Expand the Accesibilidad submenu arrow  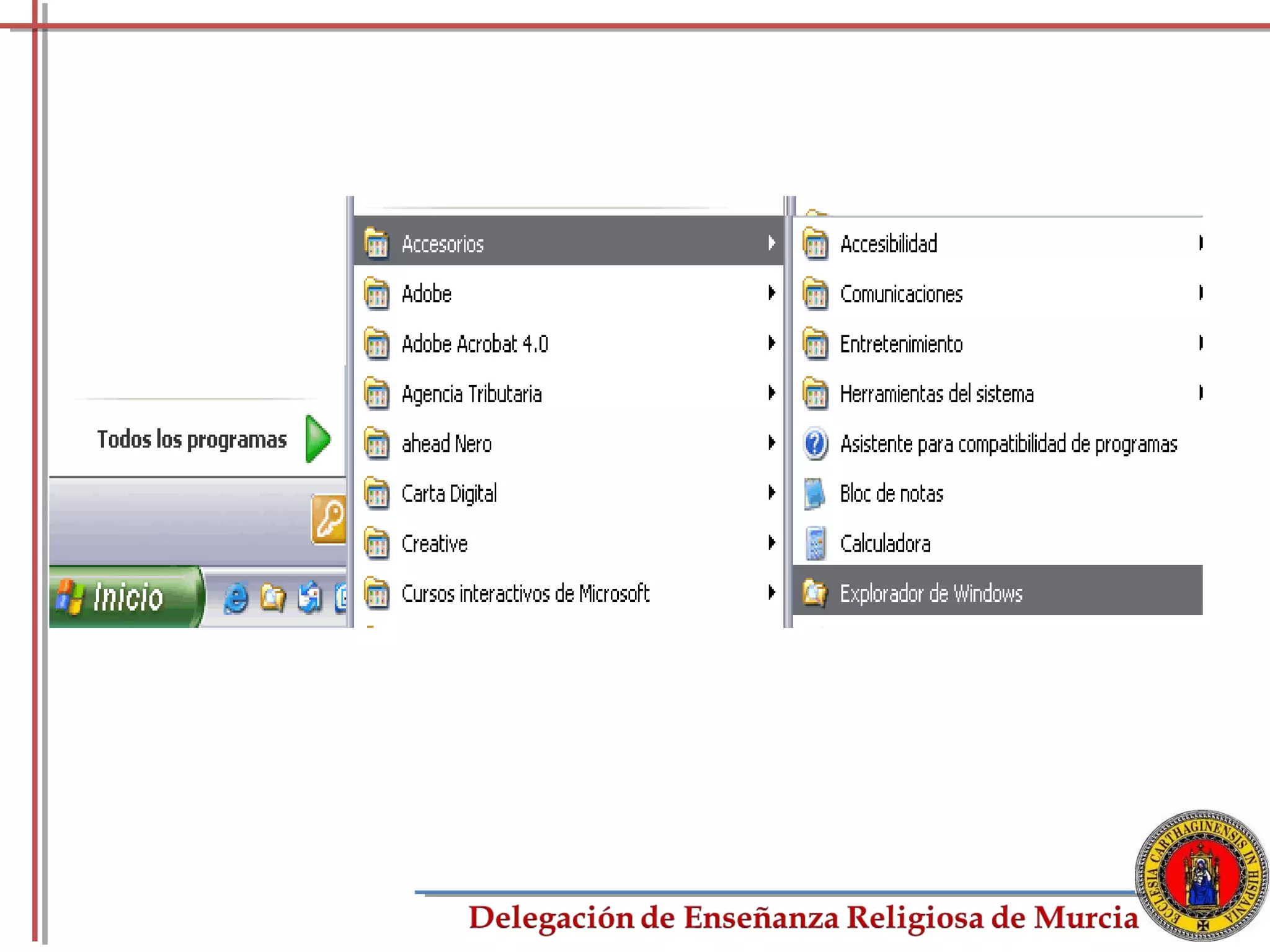point(1201,243)
